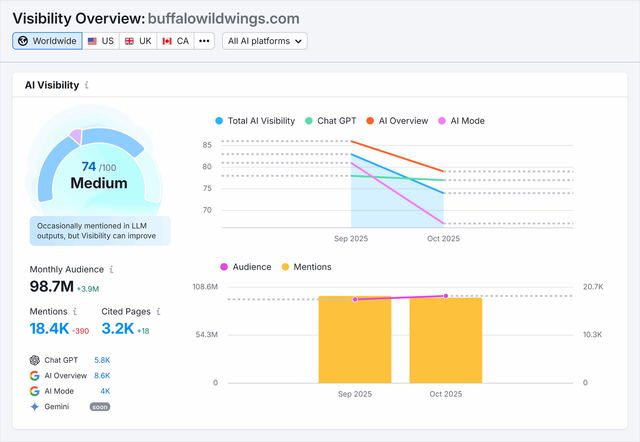
Task: Open the All AI platforms dropdown
Action: point(265,41)
